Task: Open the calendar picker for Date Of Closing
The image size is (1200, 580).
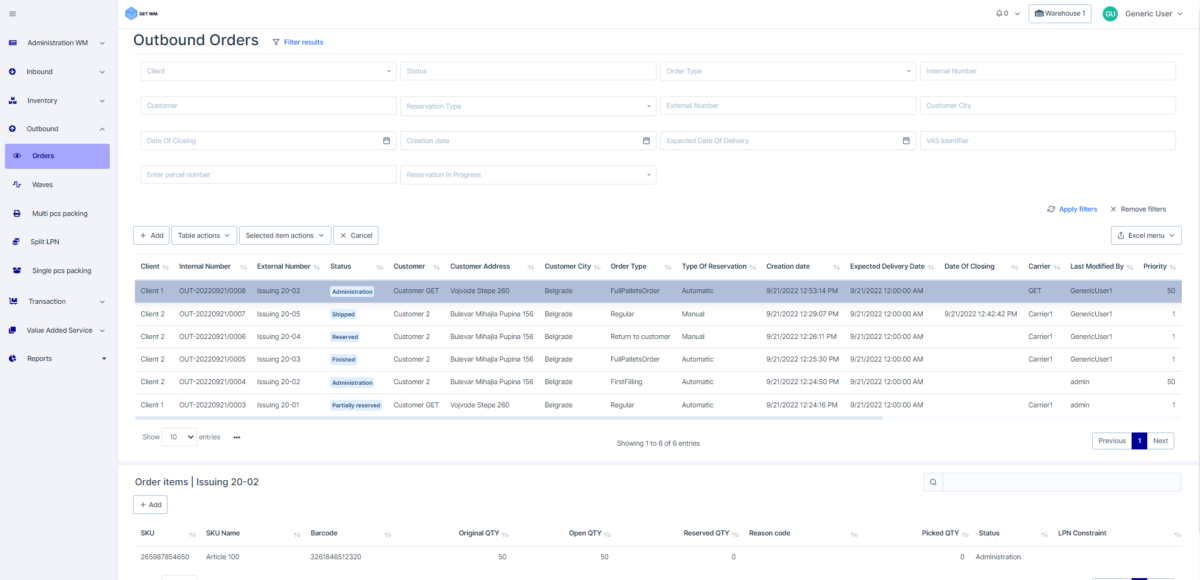Action: click(x=386, y=140)
